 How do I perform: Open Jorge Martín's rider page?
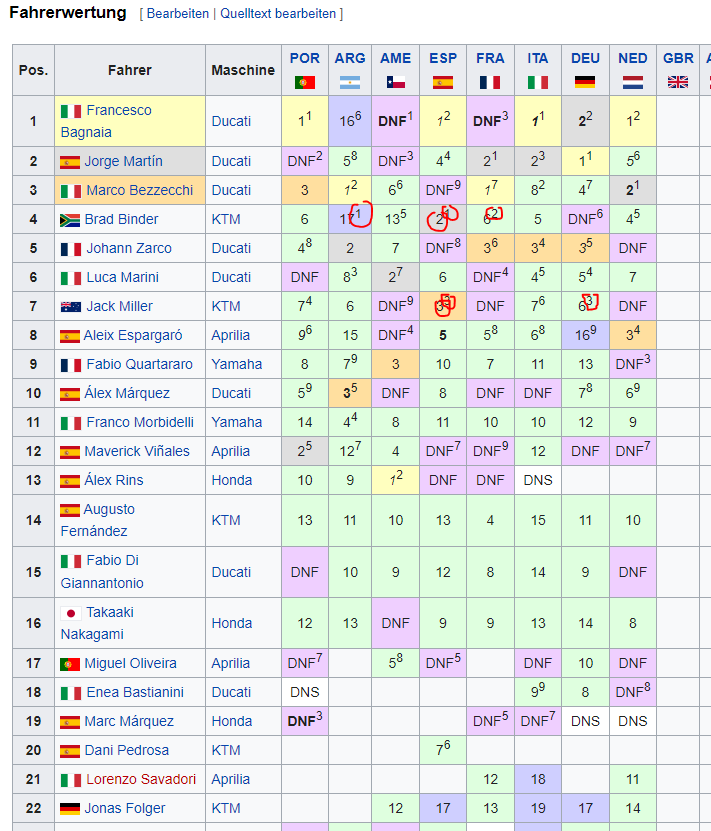coord(123,161)
